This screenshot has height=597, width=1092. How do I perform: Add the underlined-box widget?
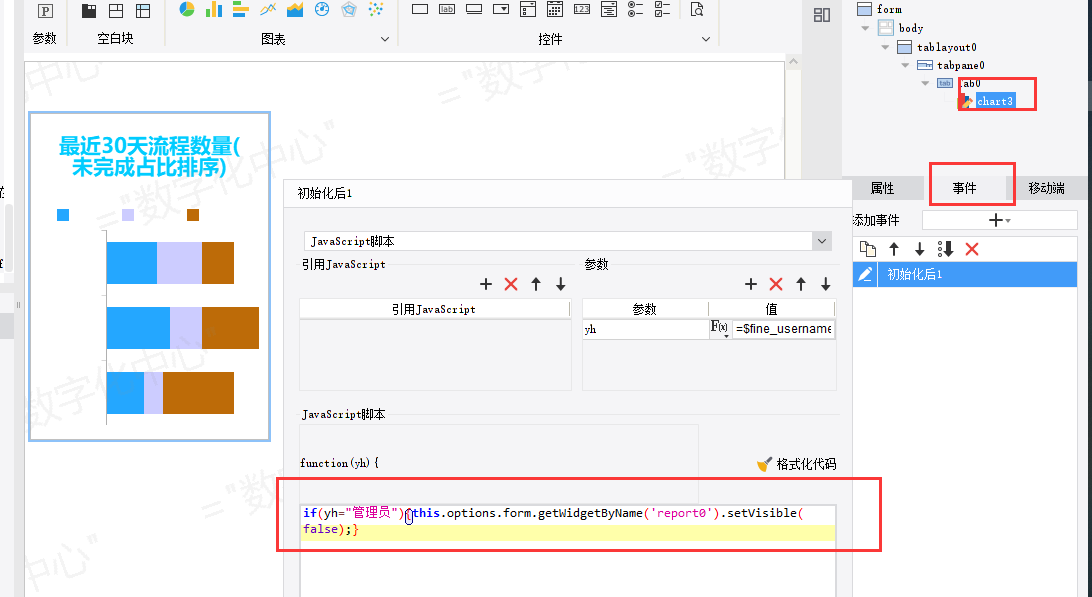[474, 9]
